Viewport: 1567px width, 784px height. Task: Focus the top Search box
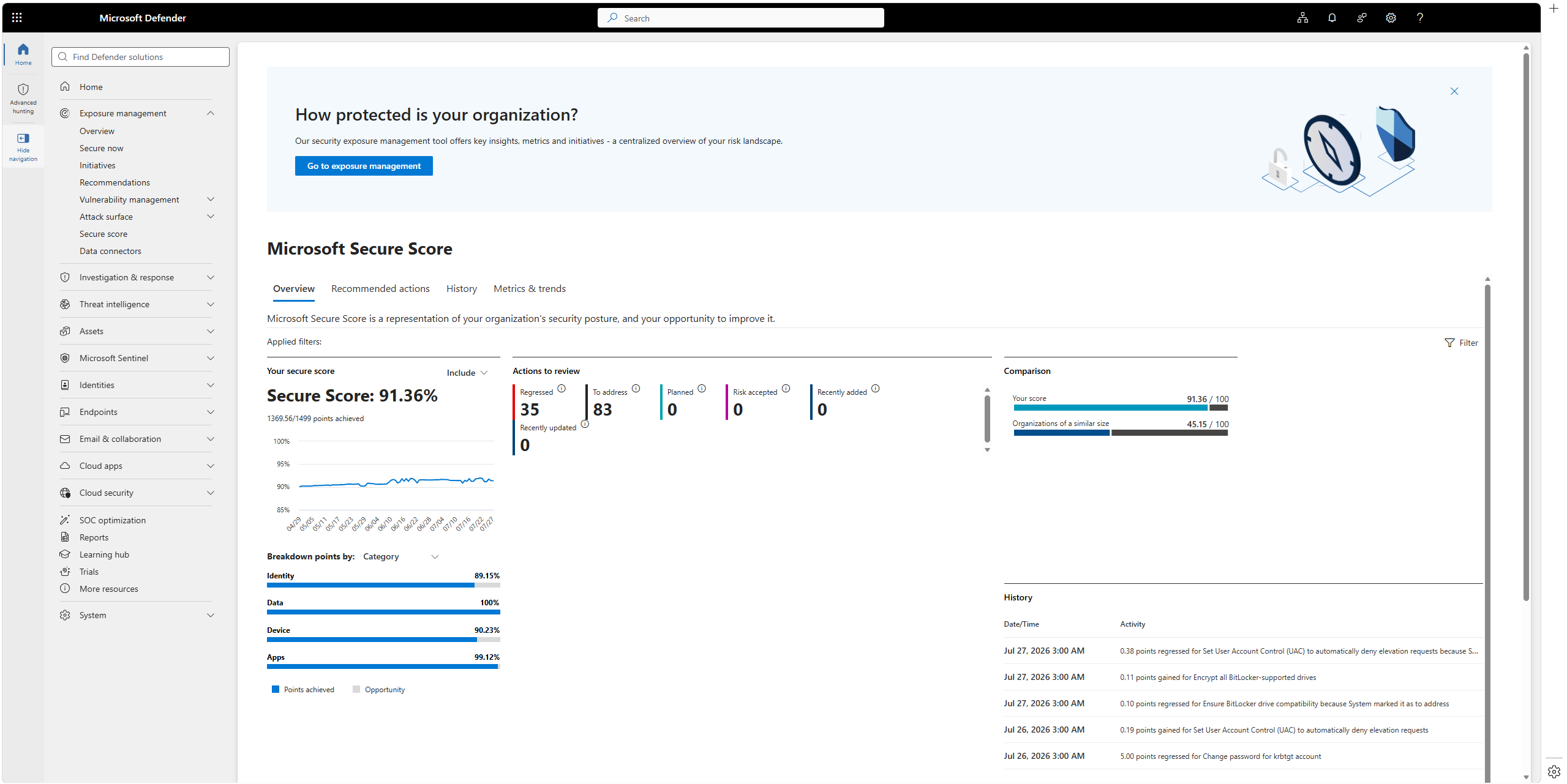pos(740,18)
